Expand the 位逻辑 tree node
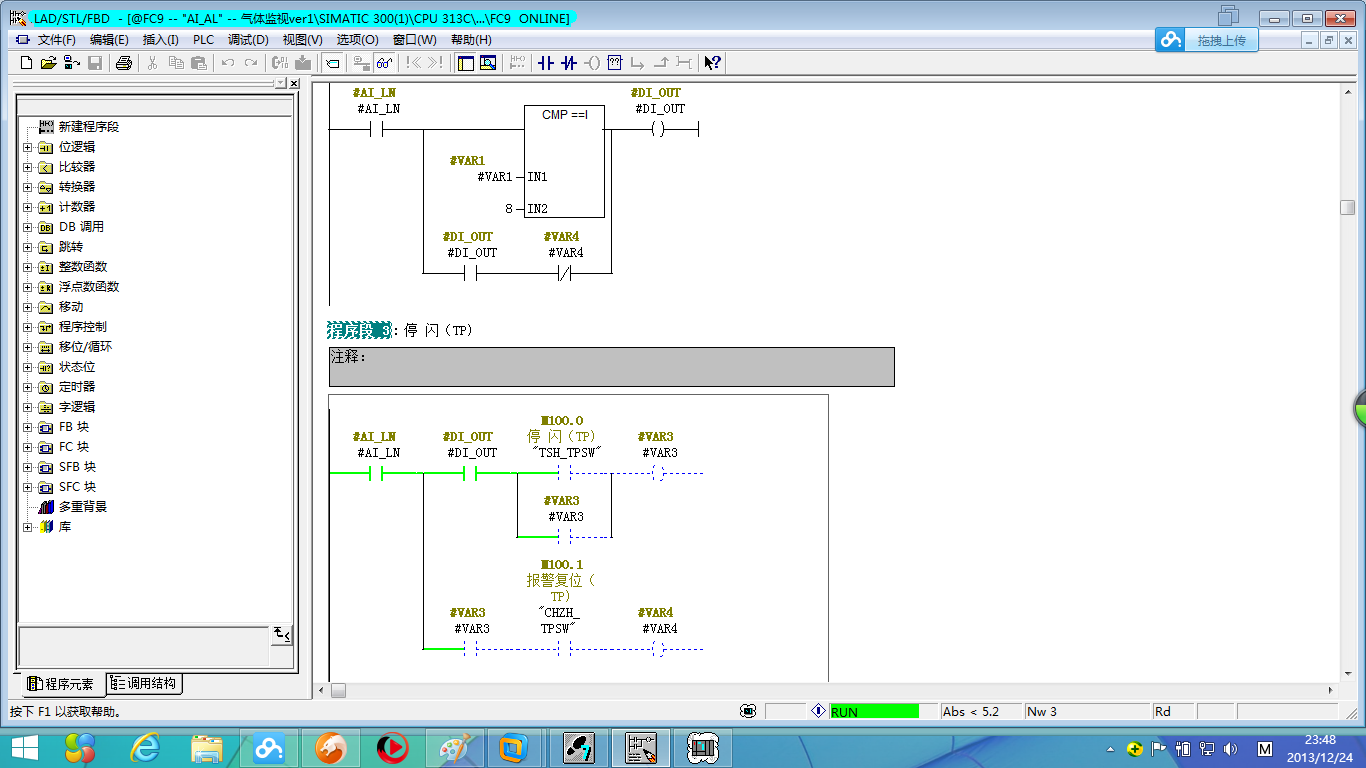Screen dimensions: 1366x768 pos(27,147)
